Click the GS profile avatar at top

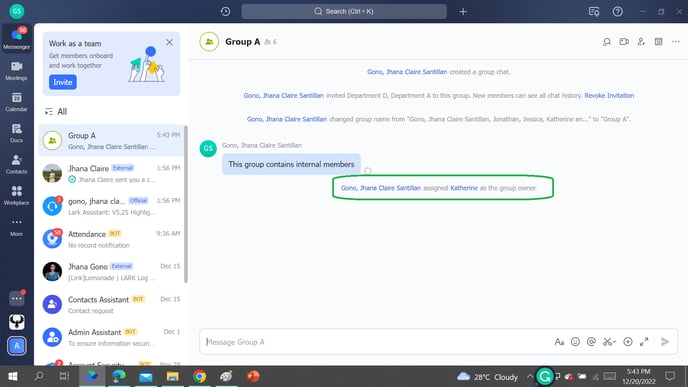coord(17,11)
